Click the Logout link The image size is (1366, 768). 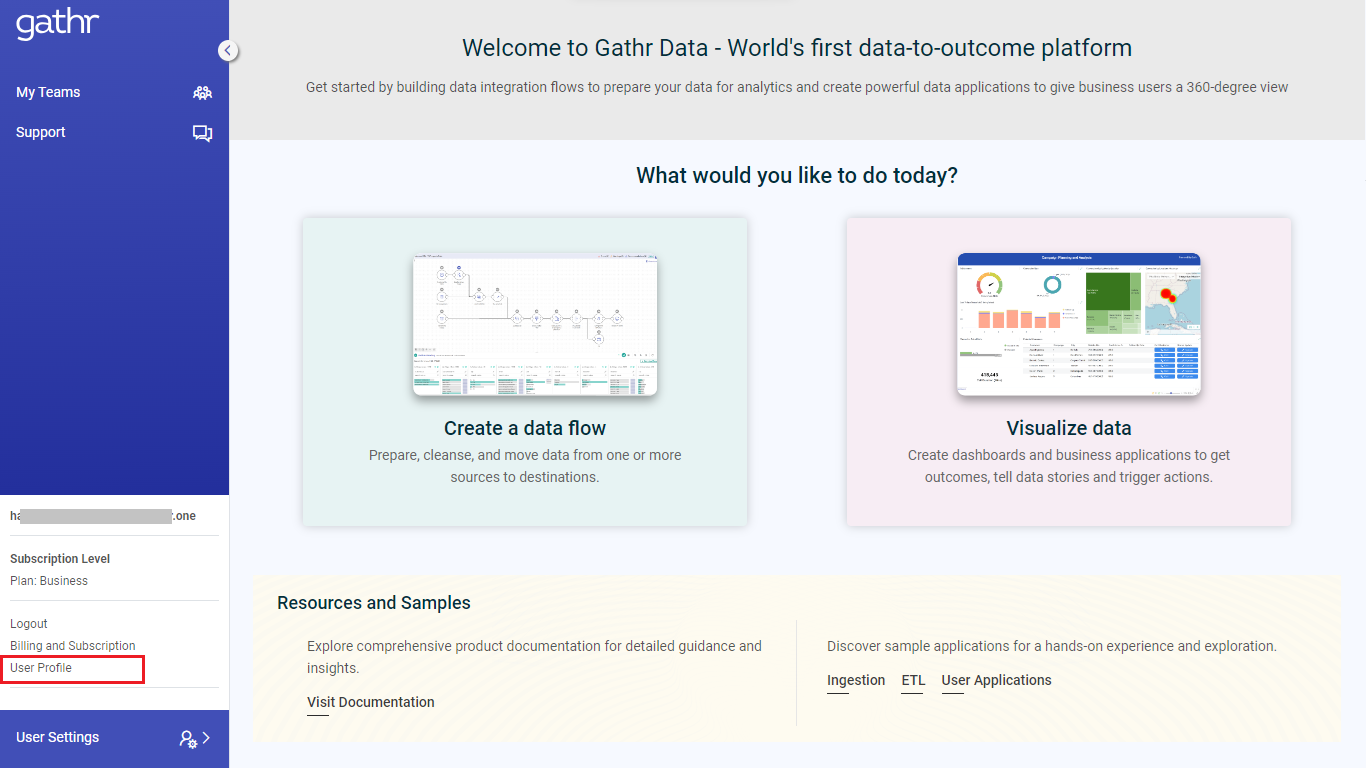pyautogui.click(x=29, y=624)
